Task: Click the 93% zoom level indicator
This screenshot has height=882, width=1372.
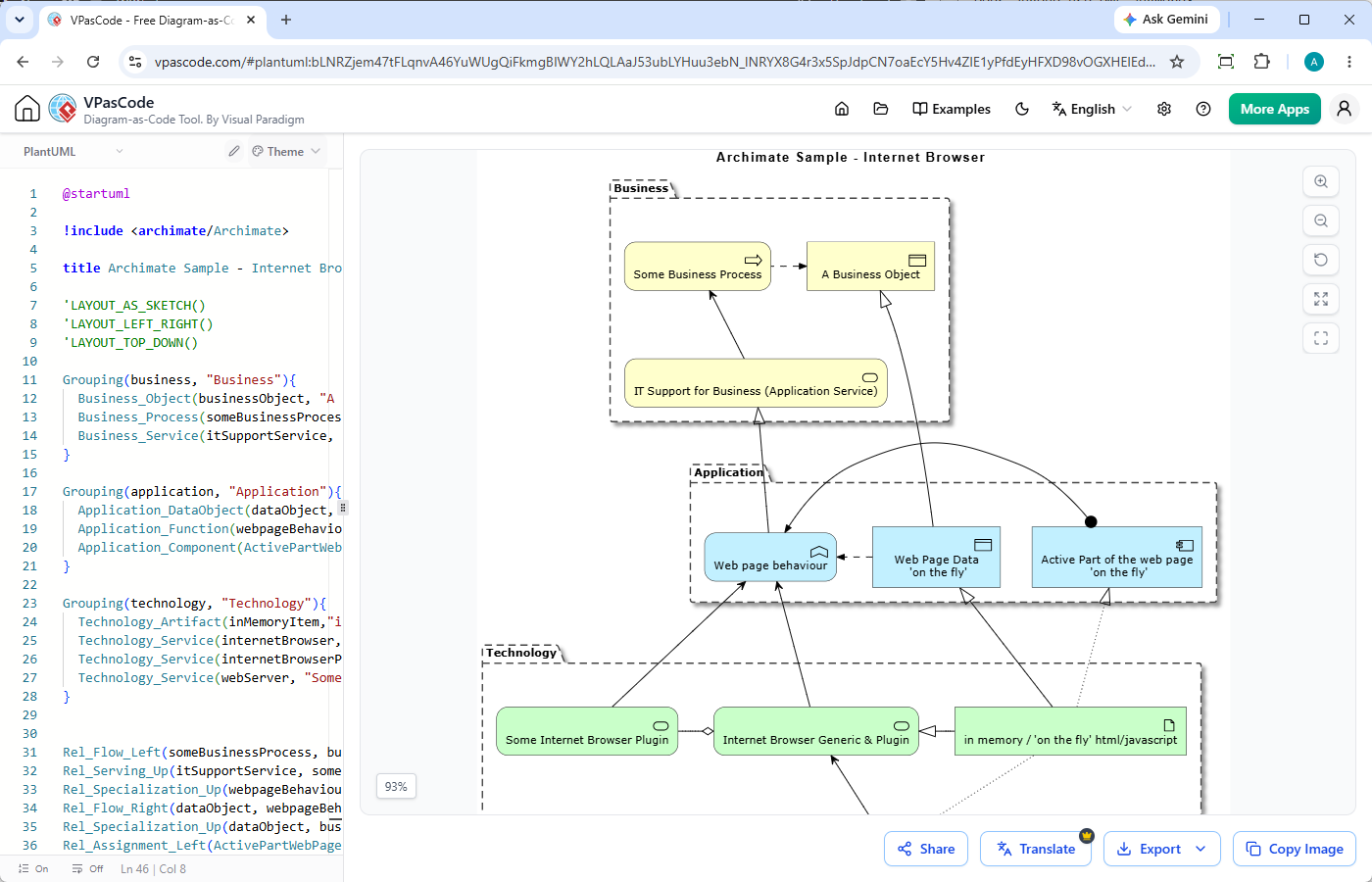Action: tap(396, 786)
